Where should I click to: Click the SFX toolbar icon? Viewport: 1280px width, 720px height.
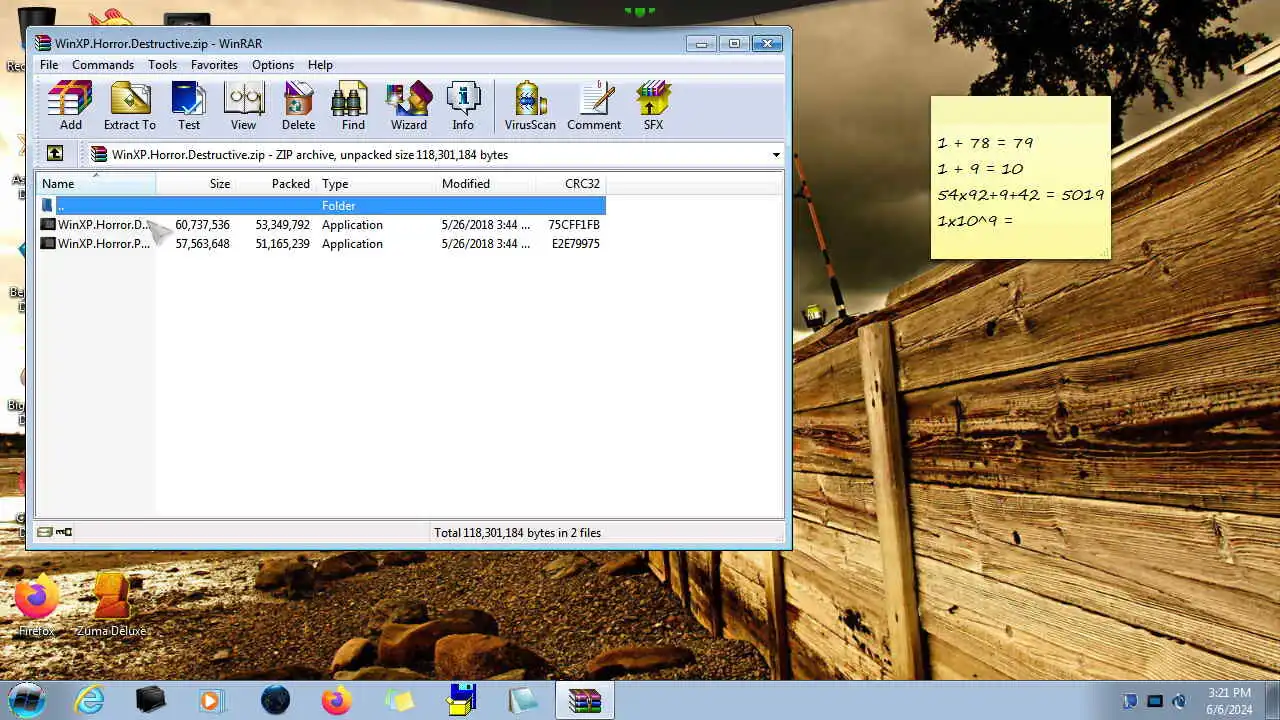pyautogui.click(x=653, y=106)
